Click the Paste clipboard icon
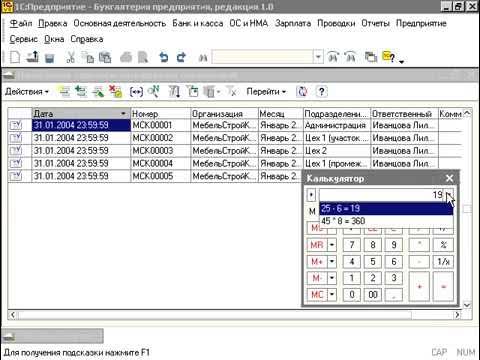480x360 pixels. tap(105, 57)
